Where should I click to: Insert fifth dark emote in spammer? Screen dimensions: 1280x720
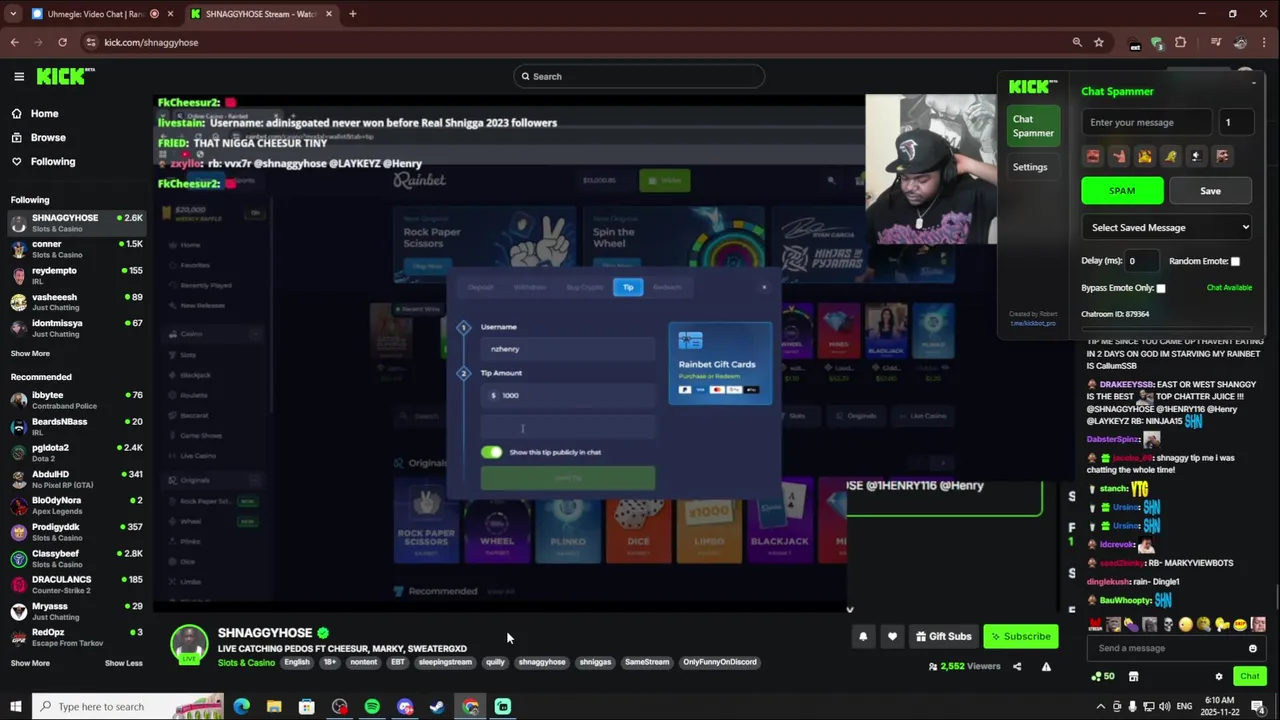(1196, 156)
